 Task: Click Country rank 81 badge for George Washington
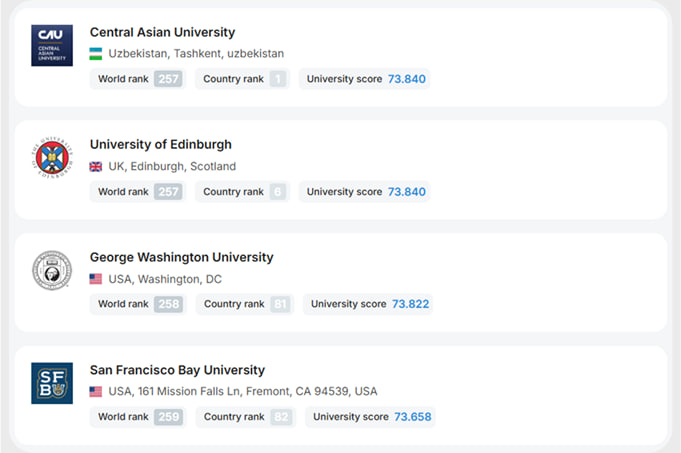click(x=280, y=304)
